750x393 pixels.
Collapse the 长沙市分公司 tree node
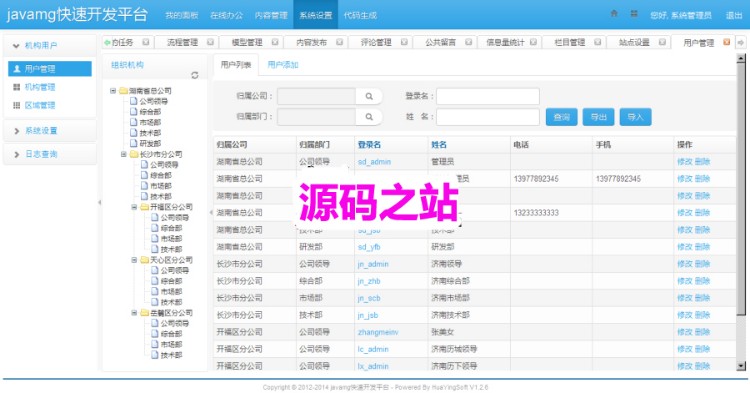click(123, 154)
